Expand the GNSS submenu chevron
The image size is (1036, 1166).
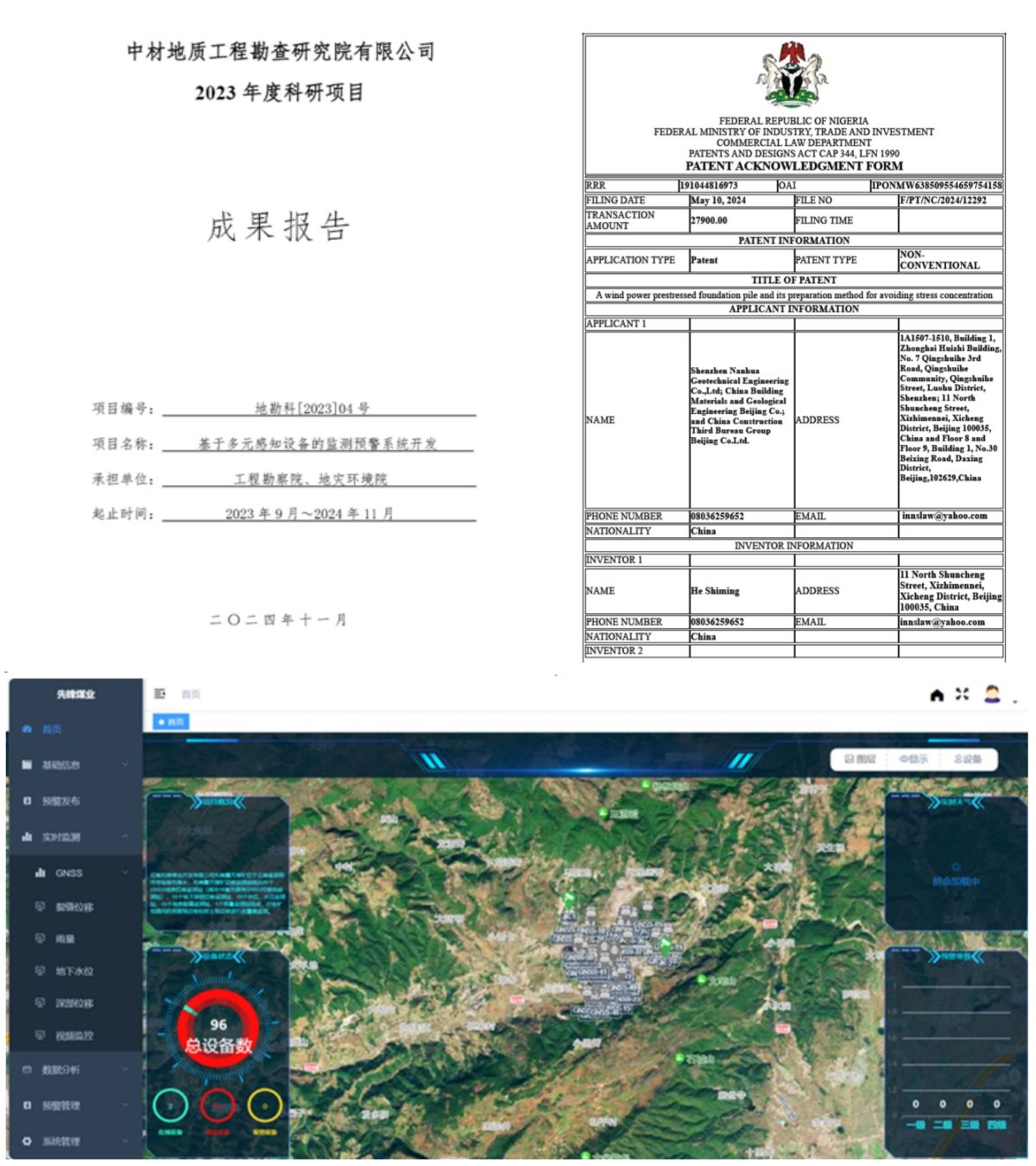[x=125, y=873]
